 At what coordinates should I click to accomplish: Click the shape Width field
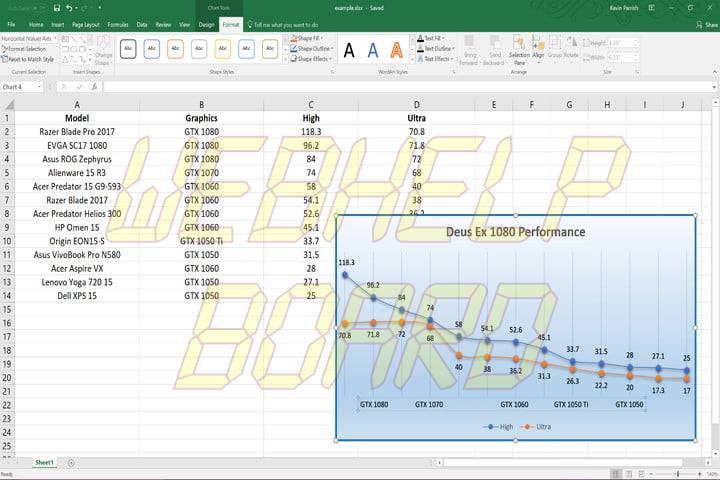pyautogui.click(x=623, y=57)
